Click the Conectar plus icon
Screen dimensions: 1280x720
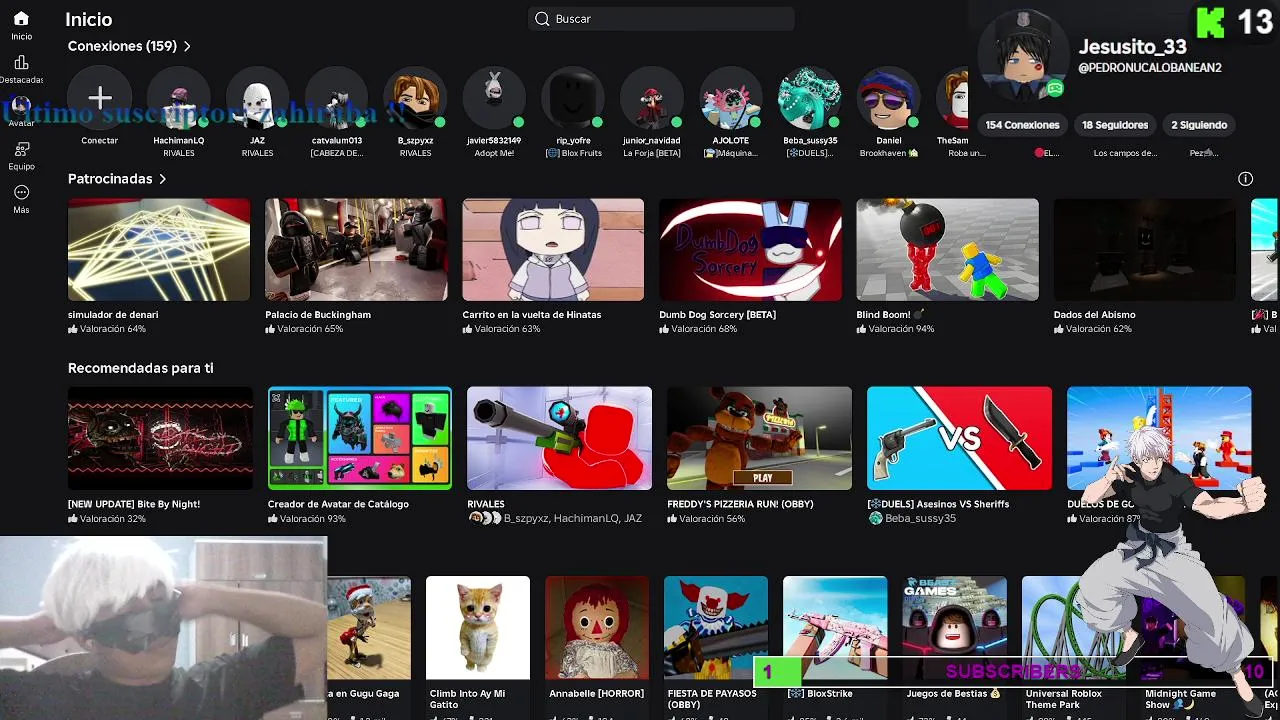click(100, 97)
